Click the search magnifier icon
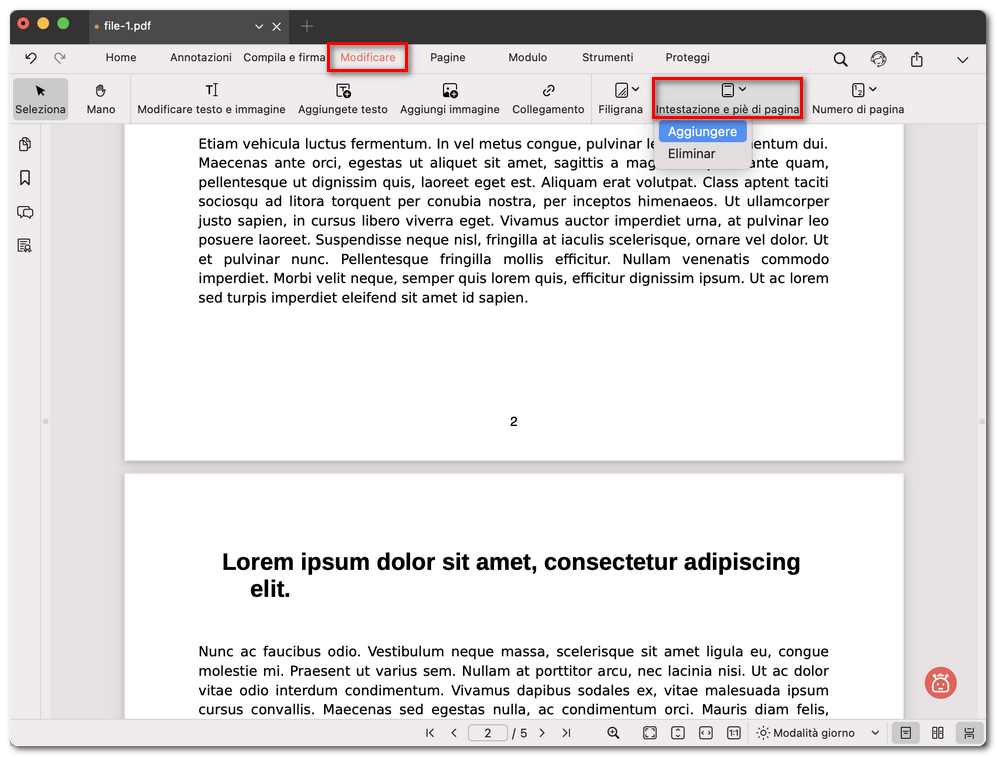Image resolution: width=997 pixels, height=757 pixels. [x=840, y=58]
